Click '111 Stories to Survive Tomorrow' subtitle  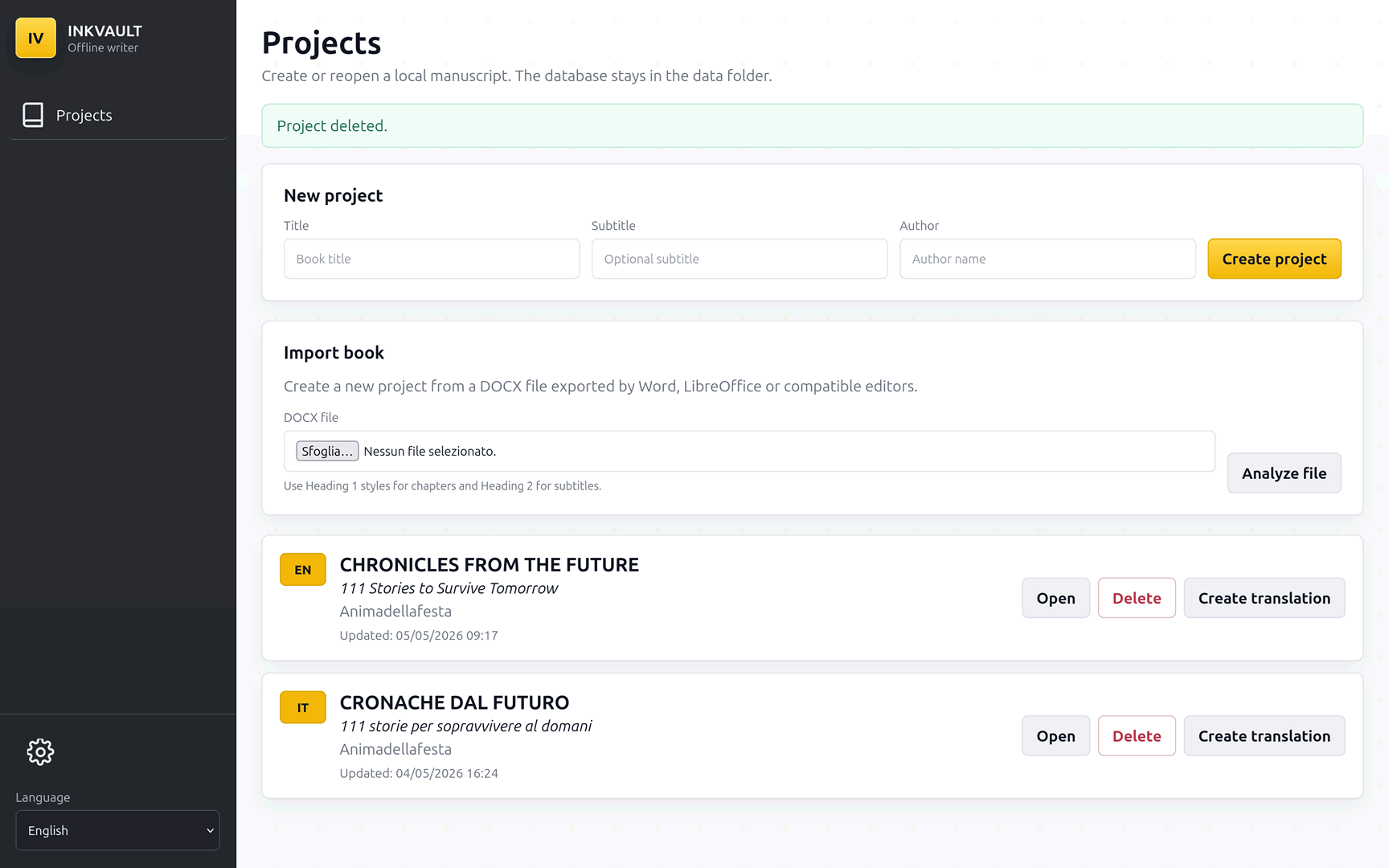click(x=449, y=588)
